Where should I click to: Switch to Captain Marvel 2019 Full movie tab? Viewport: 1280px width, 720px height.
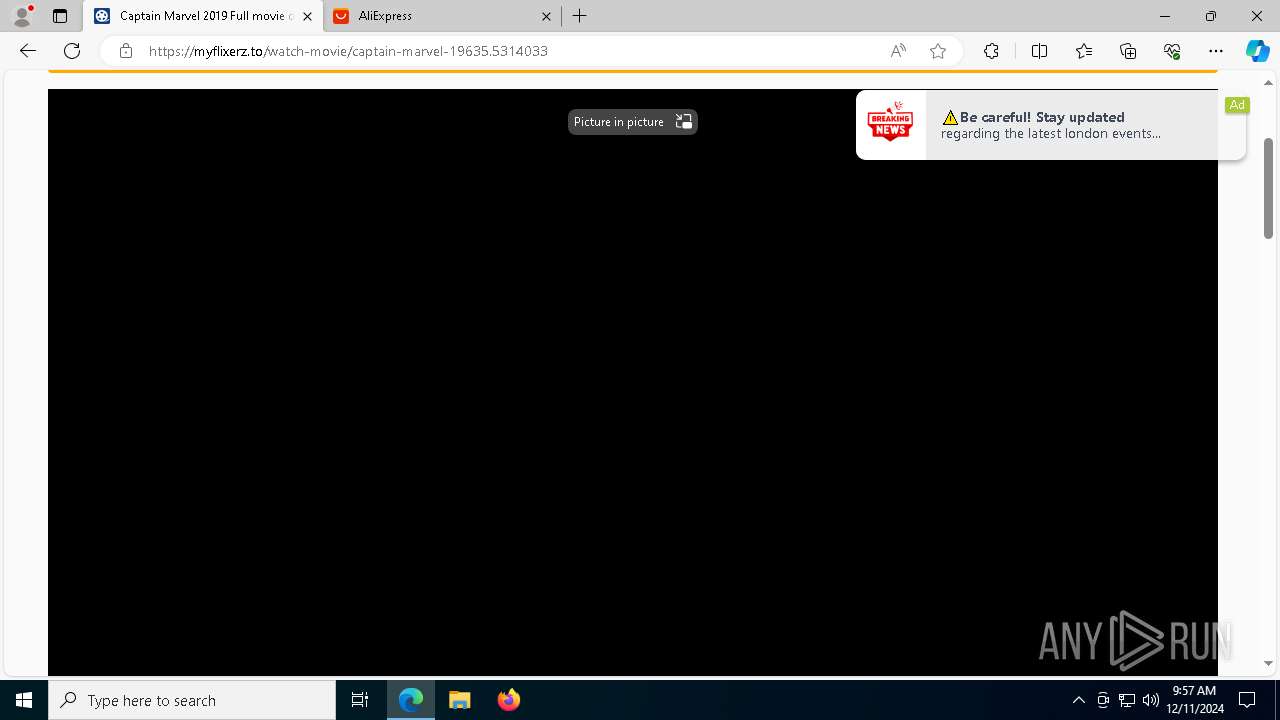click(x=203, y=16)
